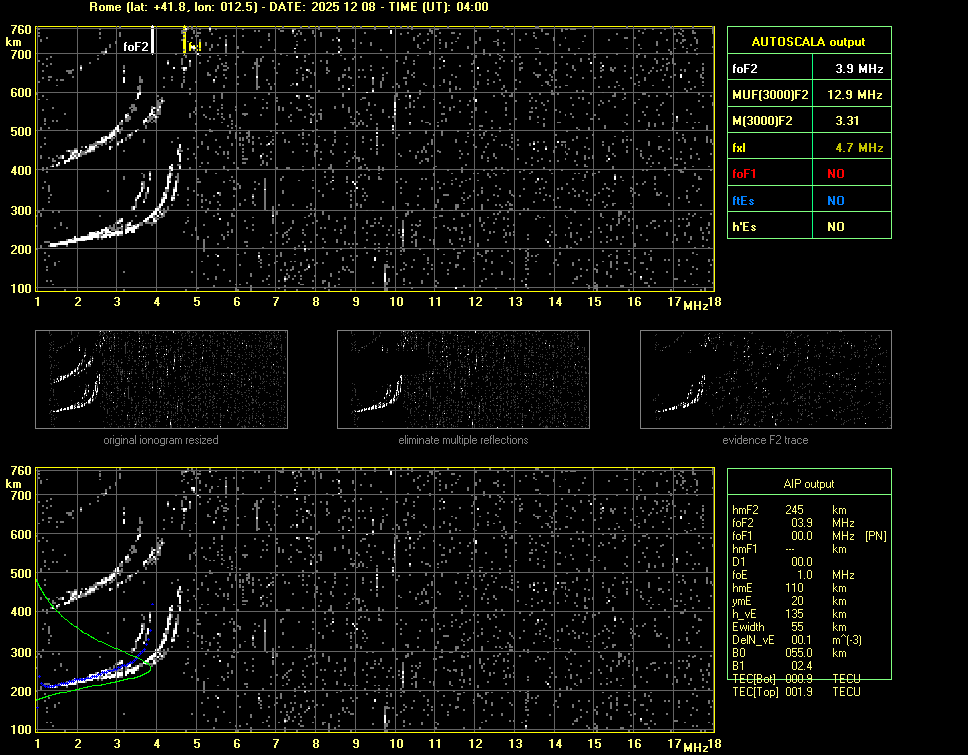Image resolution: width=968 pixels, height=755 pixels.
Task: Click the original ionogram resized thumbnail
Action: coord(161,379)
